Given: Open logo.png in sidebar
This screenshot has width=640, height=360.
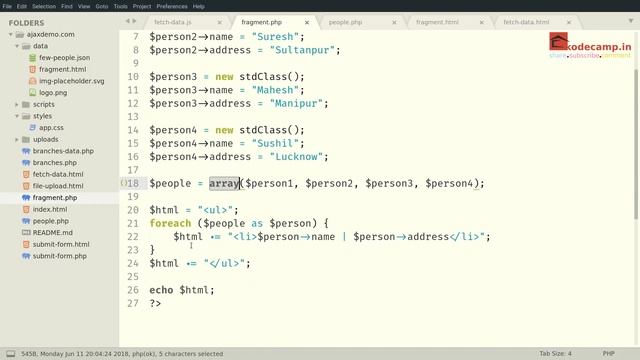Looking at the screenshot, I should pos(53,93).
